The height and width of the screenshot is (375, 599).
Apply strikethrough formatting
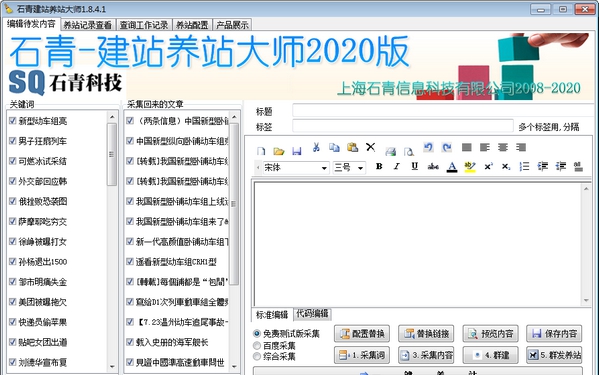(433, 166)
